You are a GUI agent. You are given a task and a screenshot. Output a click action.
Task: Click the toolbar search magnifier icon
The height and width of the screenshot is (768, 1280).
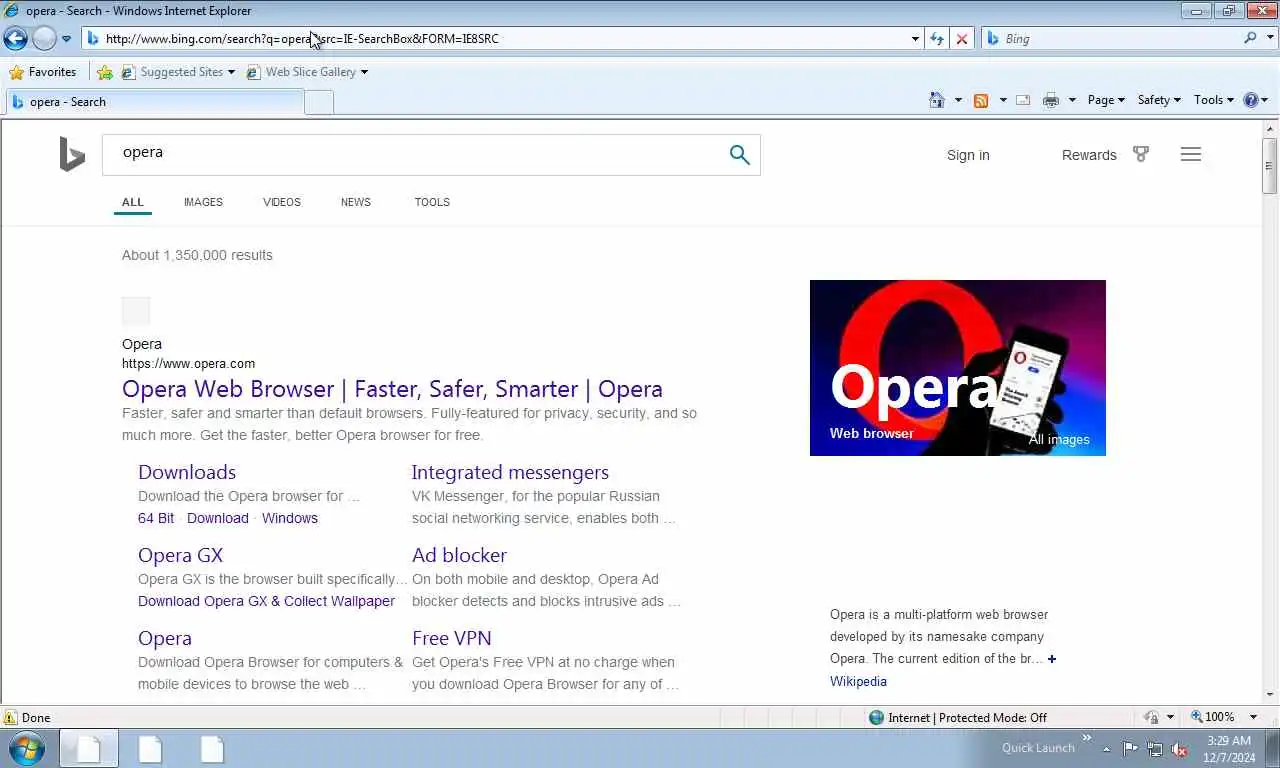[1250, 38]
